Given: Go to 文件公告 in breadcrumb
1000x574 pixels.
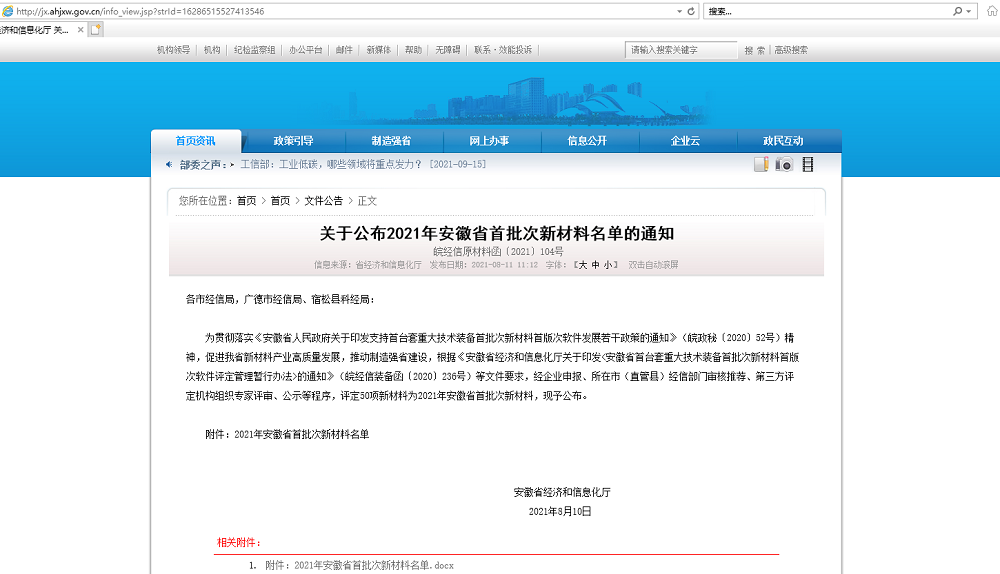Looking at the screenshot, I should [x=324, y=201].
